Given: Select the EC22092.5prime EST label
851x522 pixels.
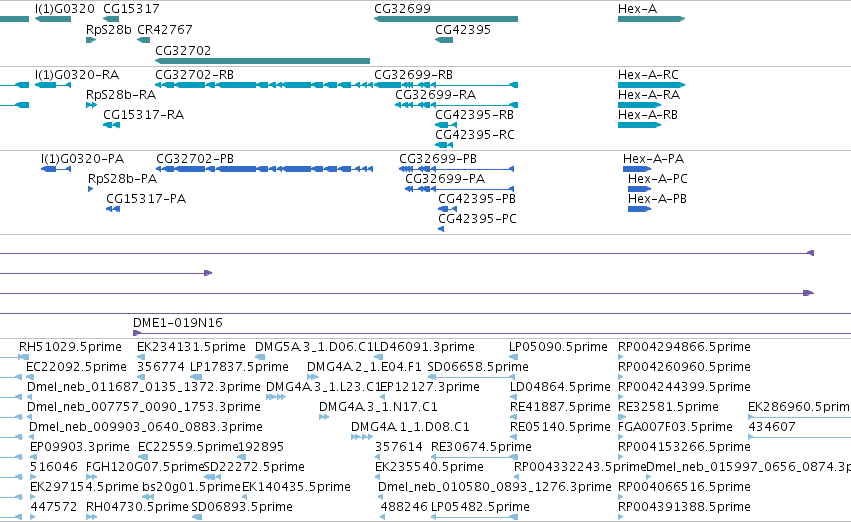Looking at the screenshot, I should [77, 367].
